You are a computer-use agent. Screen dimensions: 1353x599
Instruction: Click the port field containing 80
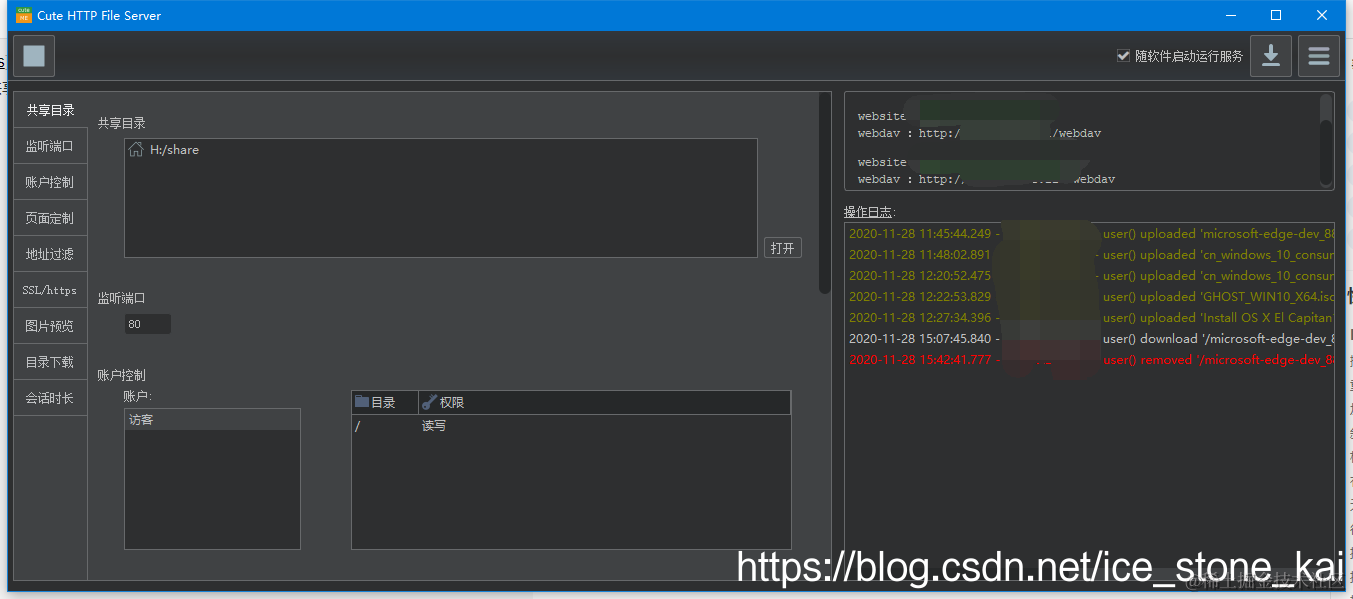click(148, 324)
